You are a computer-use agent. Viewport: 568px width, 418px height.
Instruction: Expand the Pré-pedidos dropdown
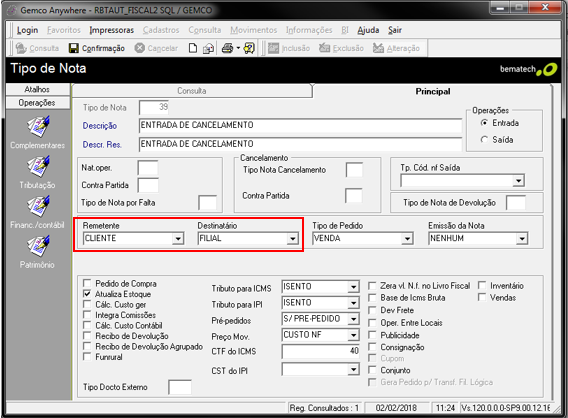tap(353, 319)
